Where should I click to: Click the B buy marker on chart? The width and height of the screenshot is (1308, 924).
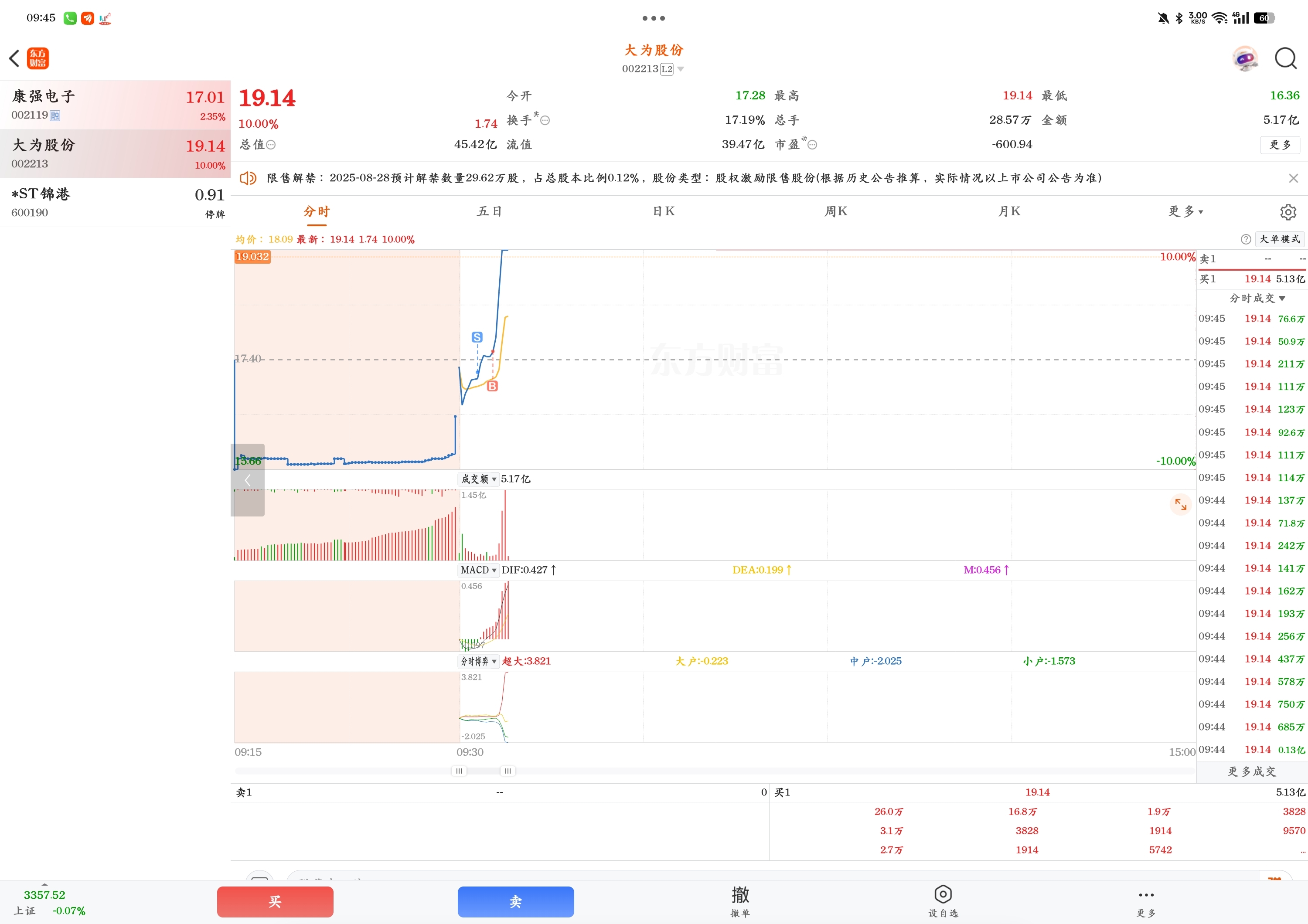[492, 386]
